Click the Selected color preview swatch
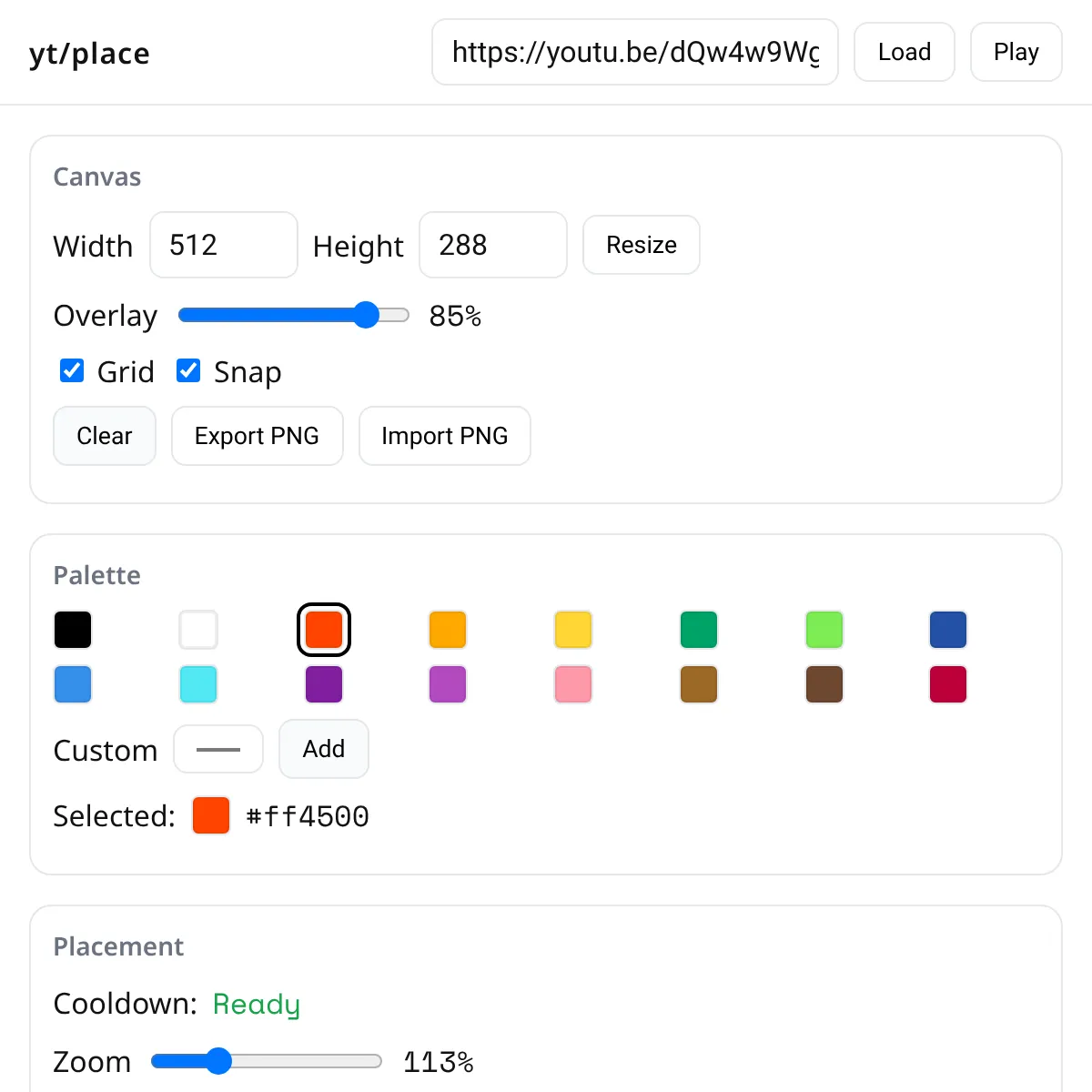This screenshot has height=1092, width=1092. coord(211,815)
